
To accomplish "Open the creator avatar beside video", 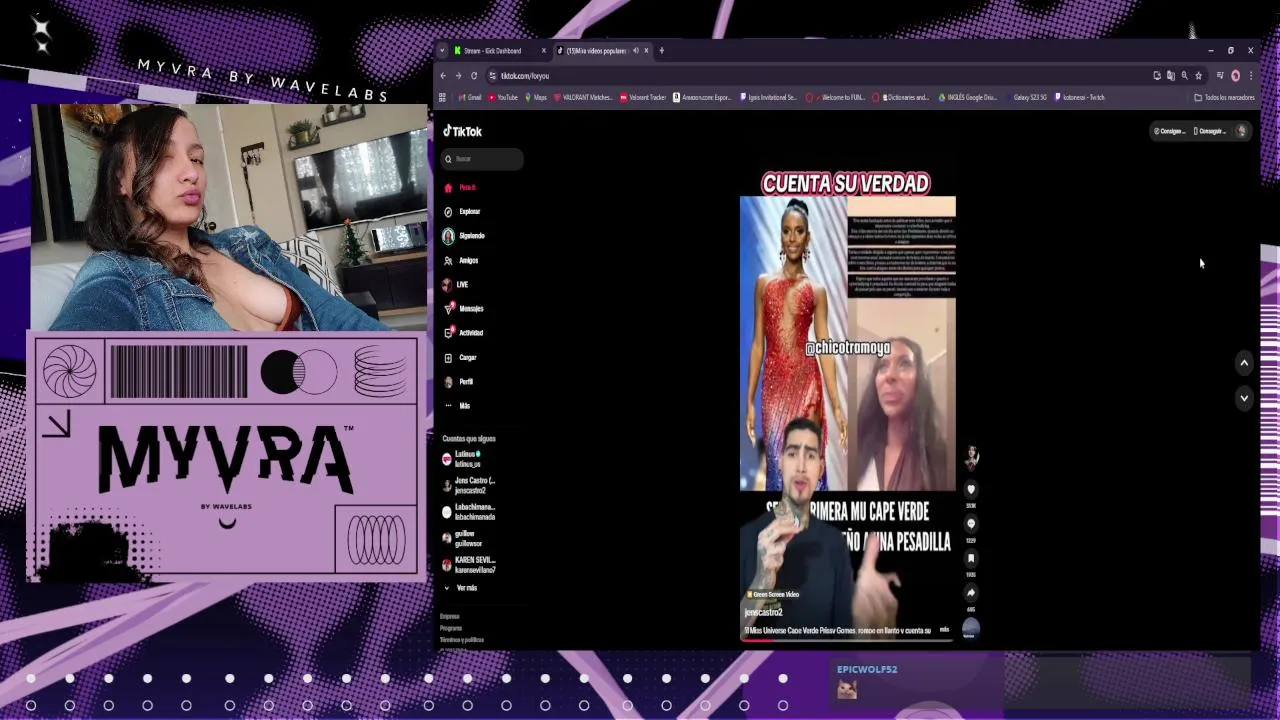I will pos(971,457).
